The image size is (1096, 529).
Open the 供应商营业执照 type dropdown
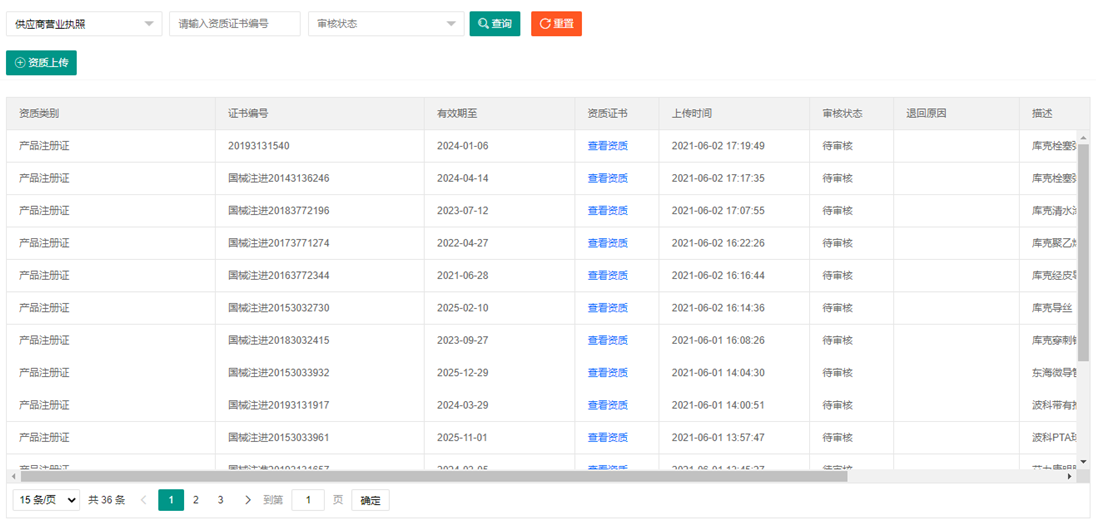pos(84,24)
